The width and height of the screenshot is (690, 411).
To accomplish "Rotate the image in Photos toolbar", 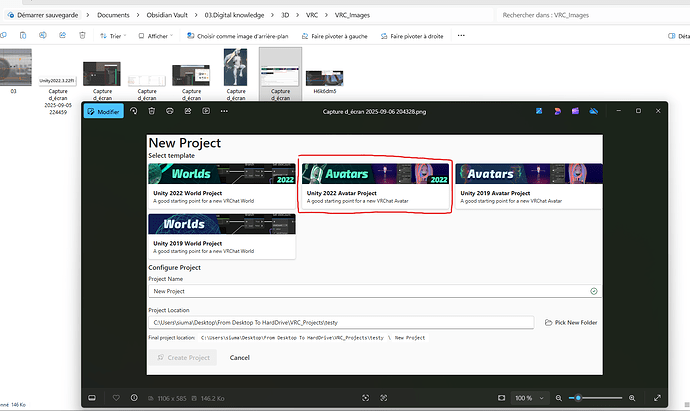I will coord(133,111).
